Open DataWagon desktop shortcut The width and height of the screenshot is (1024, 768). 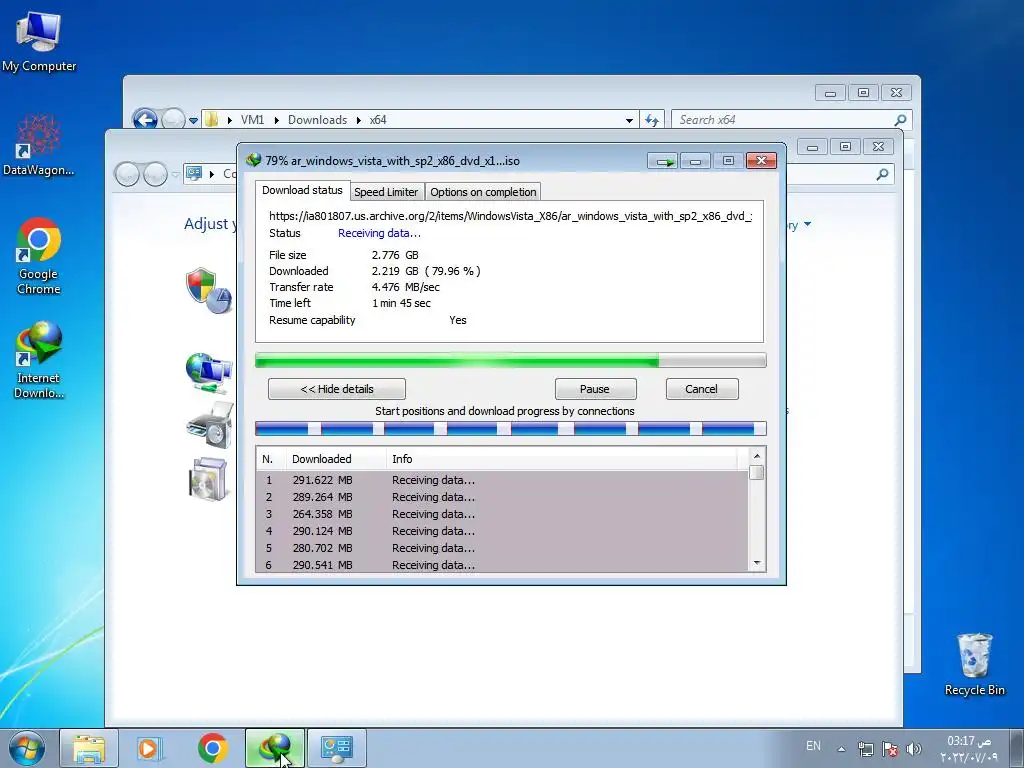click(39, 146)
